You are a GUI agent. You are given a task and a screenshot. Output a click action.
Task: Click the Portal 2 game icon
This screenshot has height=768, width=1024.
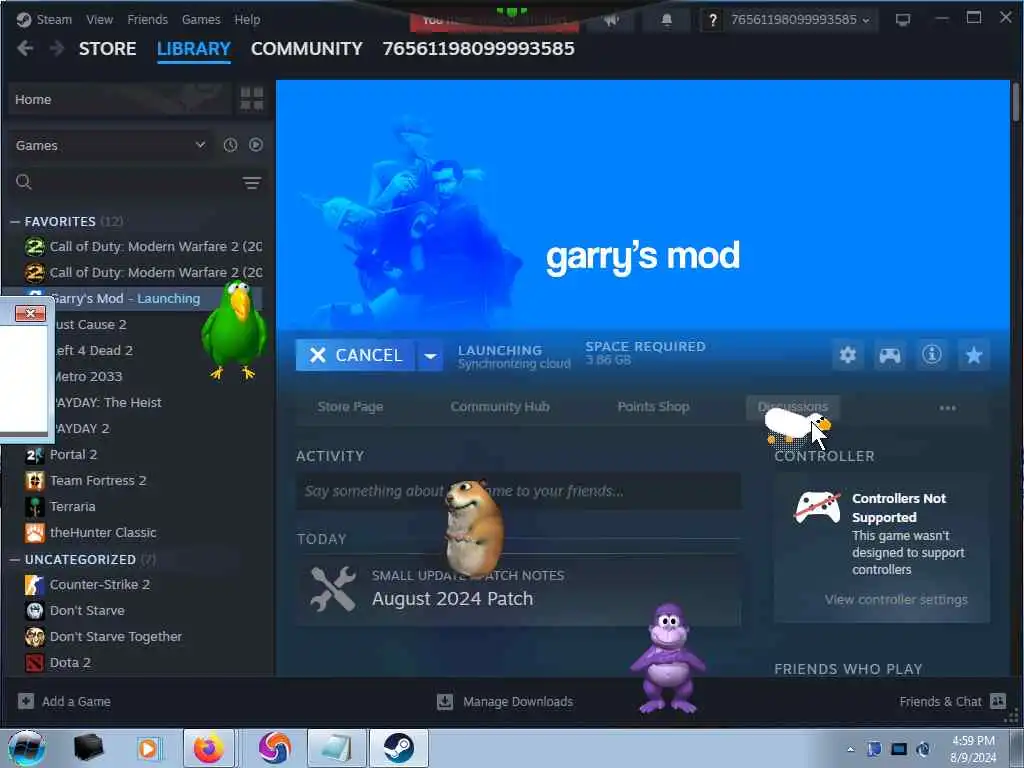point(35,455)
